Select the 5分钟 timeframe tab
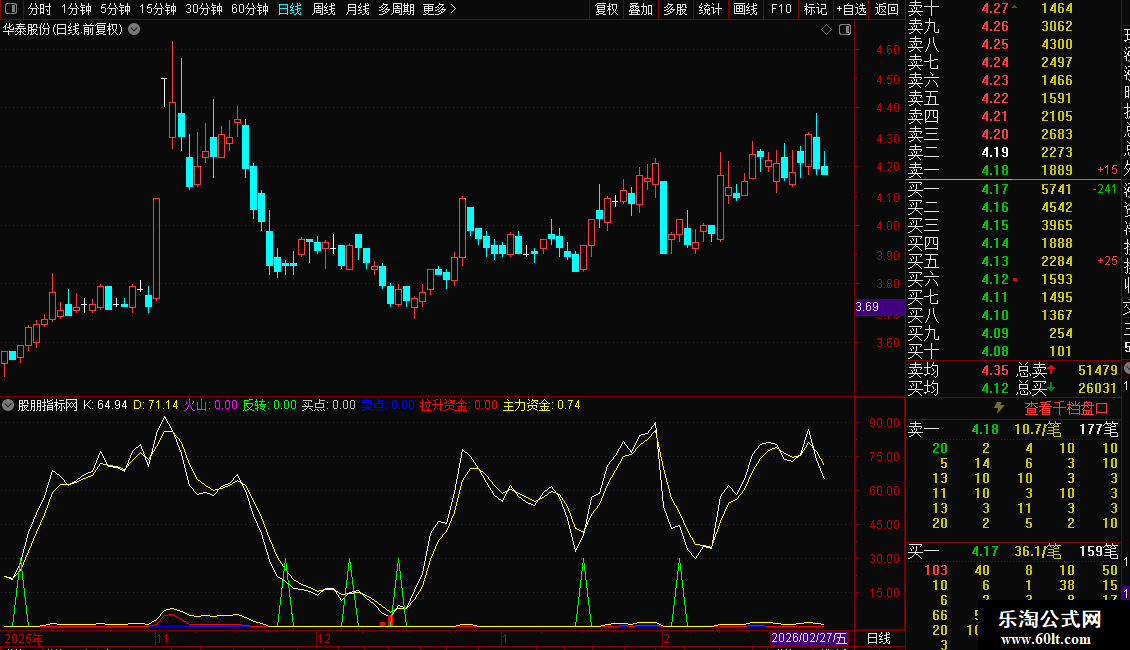The width and height of the screenshot is (1130, 650). pyautogui.click(x=115, y=9)
